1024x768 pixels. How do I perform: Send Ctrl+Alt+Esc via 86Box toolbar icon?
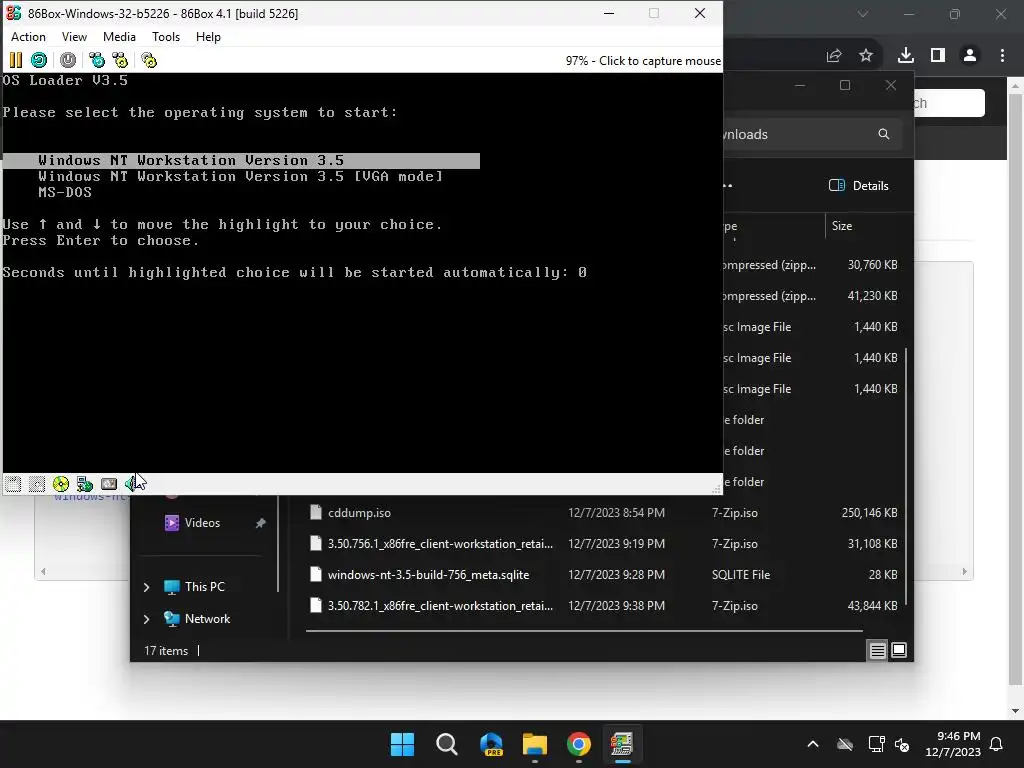(121, 60)
